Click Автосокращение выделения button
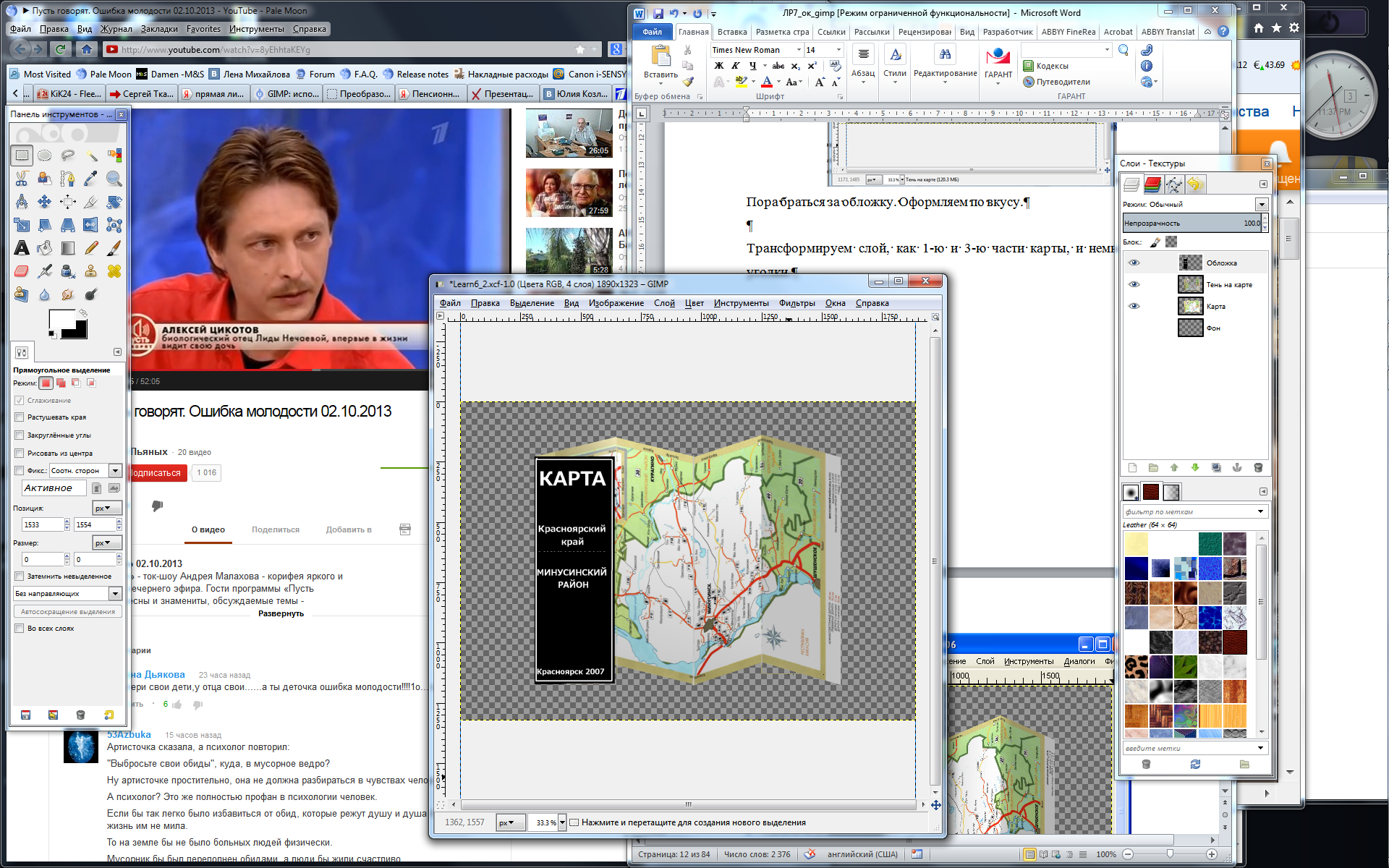 (x=68, y=612)
